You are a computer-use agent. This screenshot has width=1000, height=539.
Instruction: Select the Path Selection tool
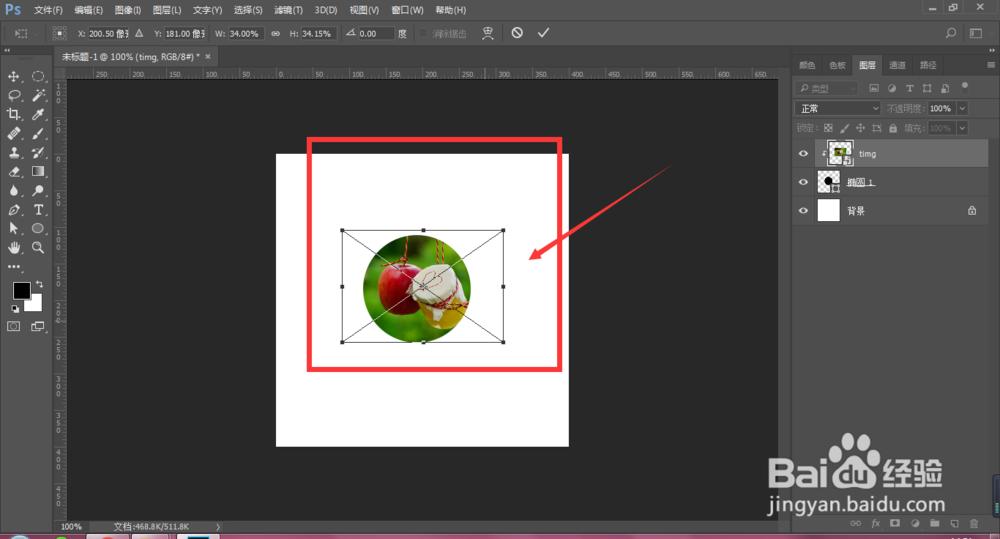[13, 228]
